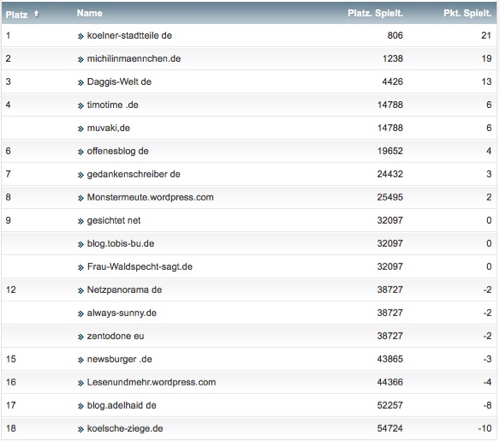
Task: Open the offenesblog de link
Action: pyautogui.click(x=118, y=151)
